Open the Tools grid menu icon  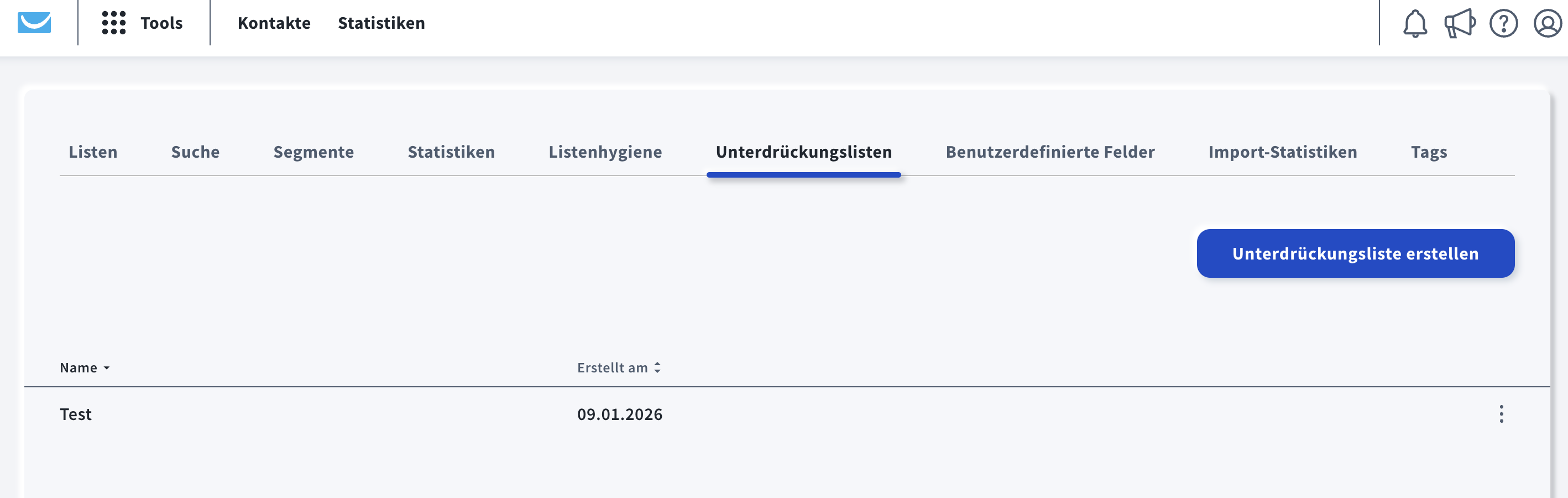[x=114, y=23]
